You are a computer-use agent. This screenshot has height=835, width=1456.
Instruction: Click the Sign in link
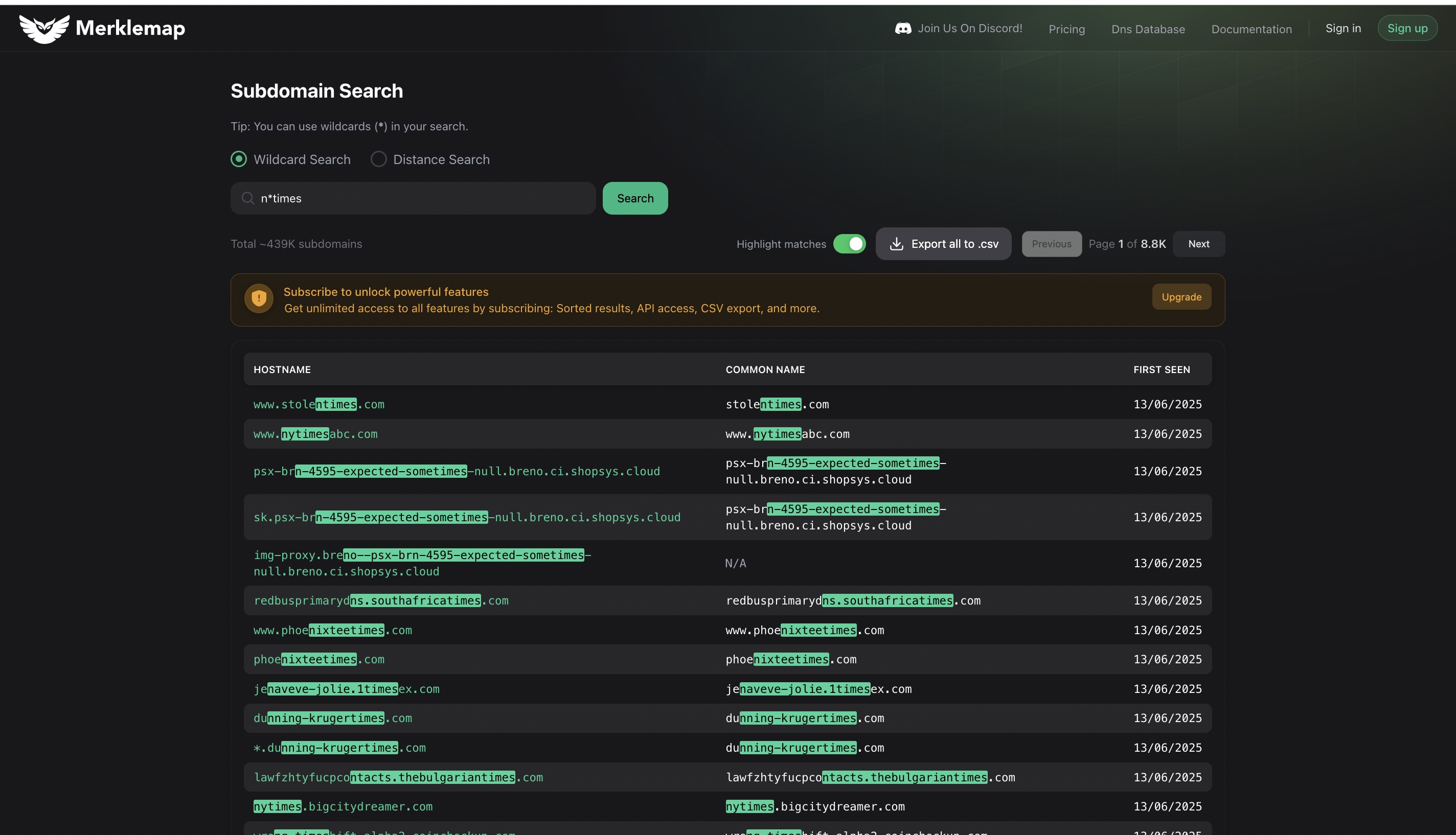click(x=1343, y=28)
